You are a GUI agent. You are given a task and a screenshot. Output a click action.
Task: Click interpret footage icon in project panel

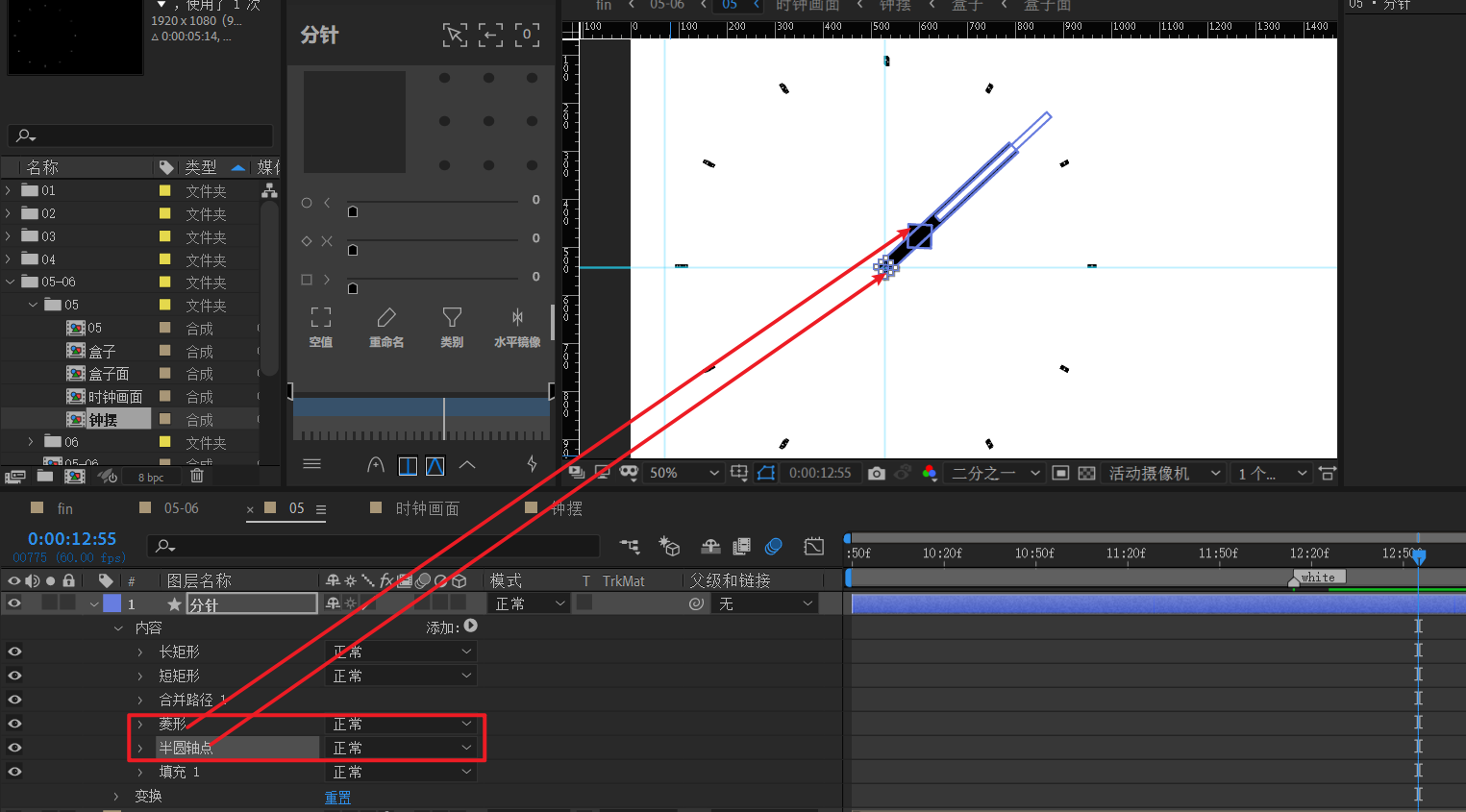click(14, 476)
